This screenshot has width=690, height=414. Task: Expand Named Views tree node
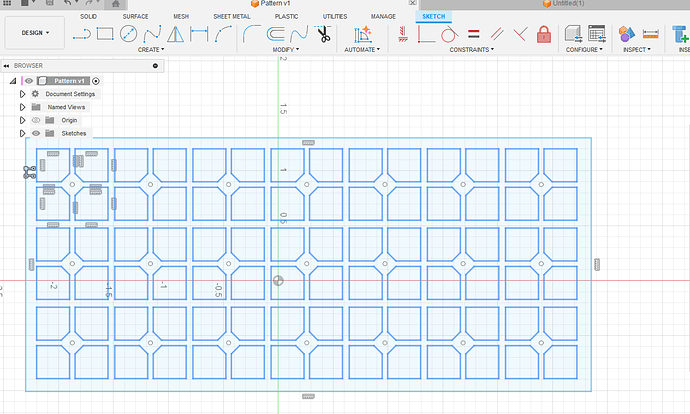coord(22,107)
